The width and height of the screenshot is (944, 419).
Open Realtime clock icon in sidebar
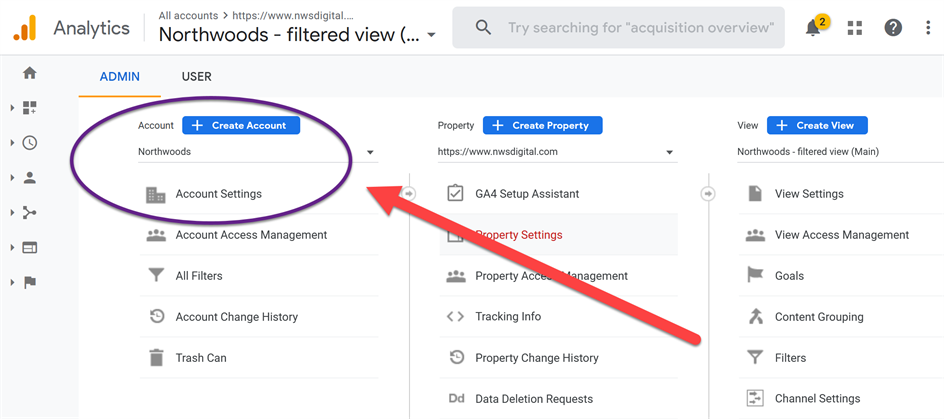point(30,143)
